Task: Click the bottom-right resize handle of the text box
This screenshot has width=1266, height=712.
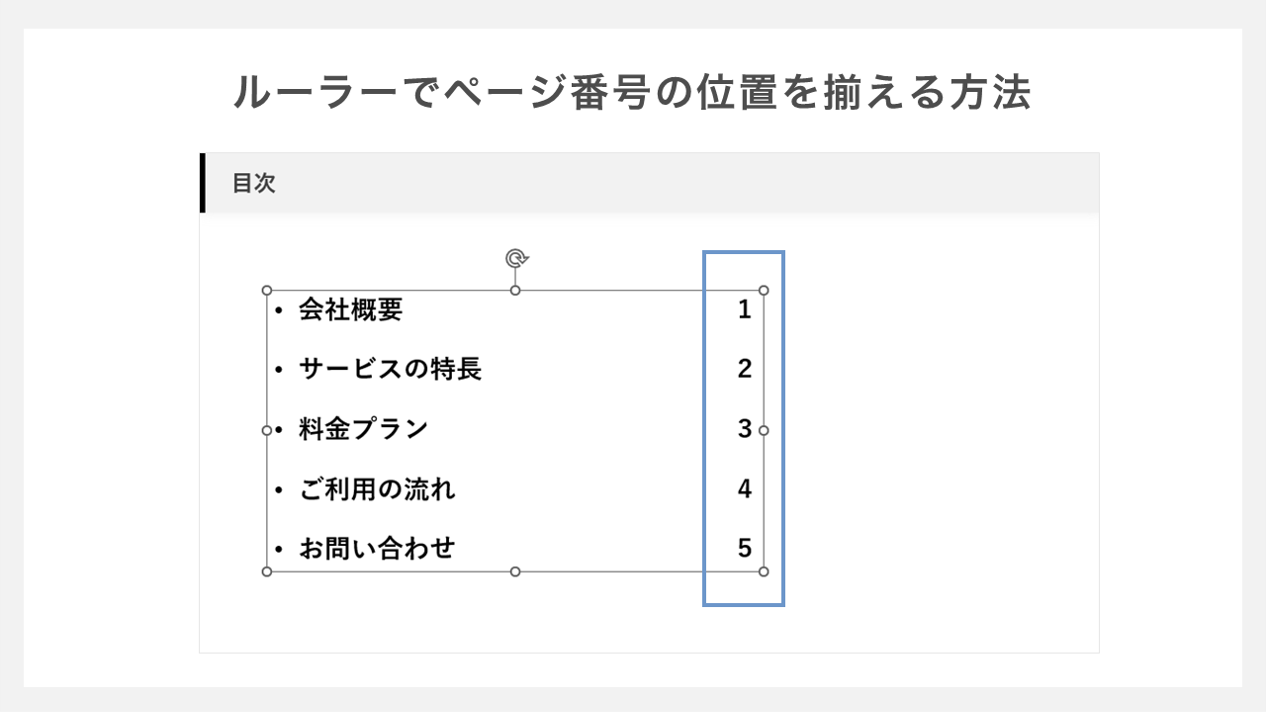Action: (764, 571)
